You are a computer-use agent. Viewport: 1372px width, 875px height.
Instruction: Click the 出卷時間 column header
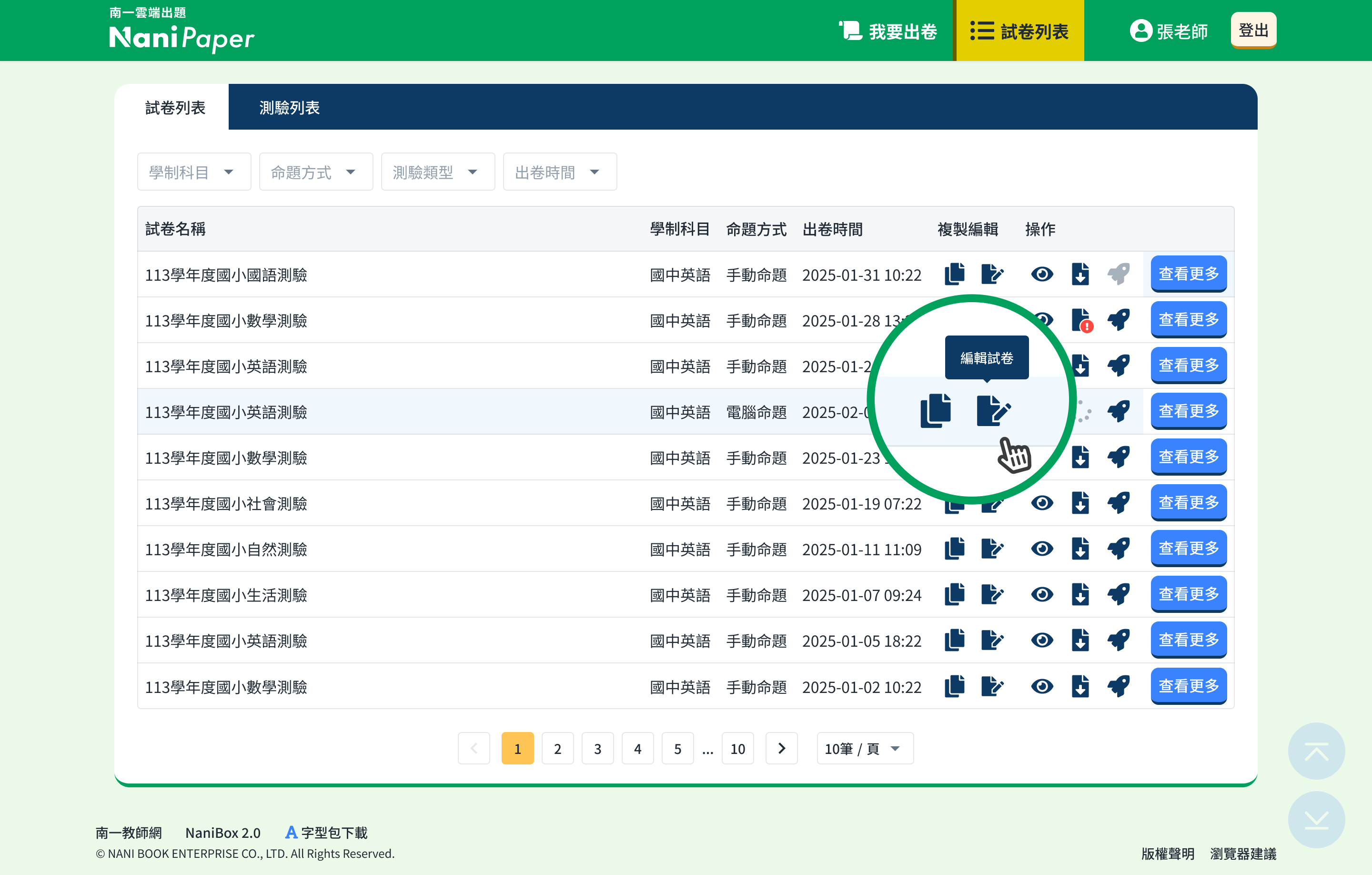click(832, 229)
